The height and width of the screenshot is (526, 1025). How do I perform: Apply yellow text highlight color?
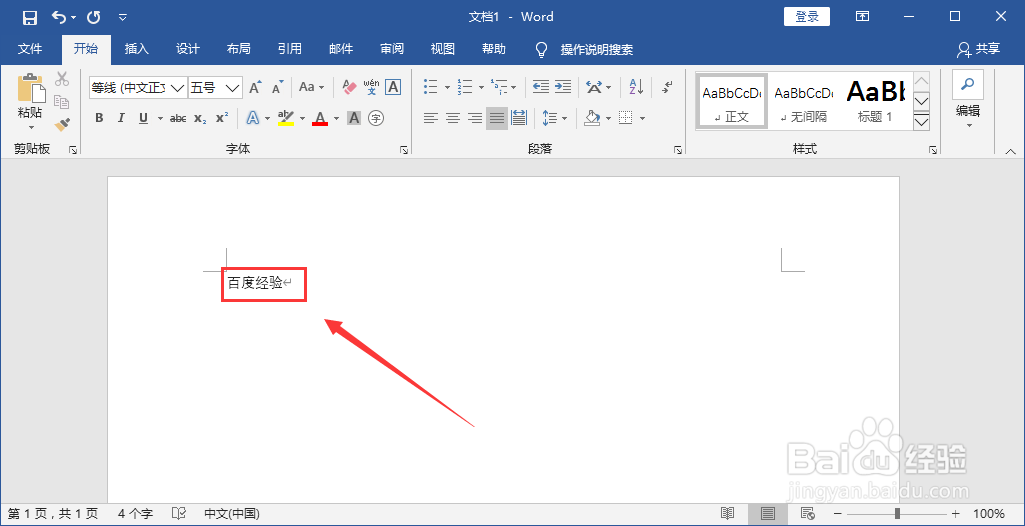click(x=286, y=118)
